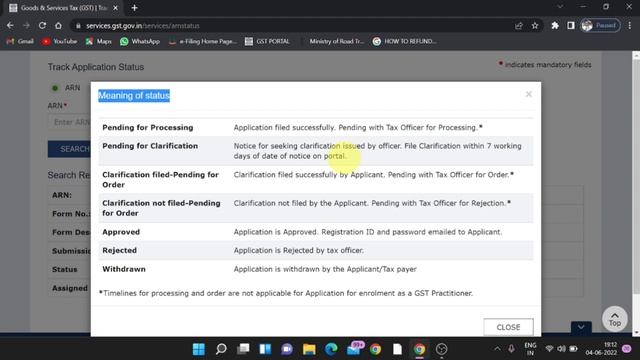
Task: Open the circular app icon at the taskbar's end
Action: click(441, 349)
